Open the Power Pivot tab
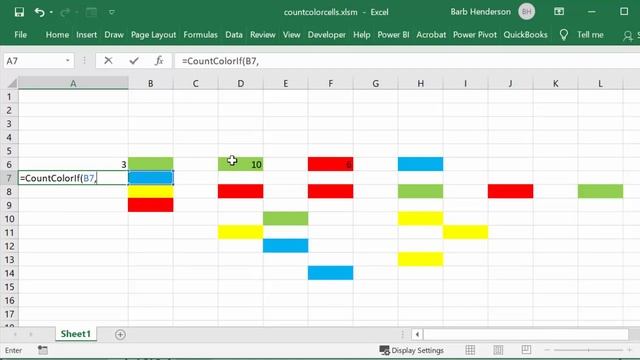The height and width of the screenshot is (360, 640). point(475,35)
